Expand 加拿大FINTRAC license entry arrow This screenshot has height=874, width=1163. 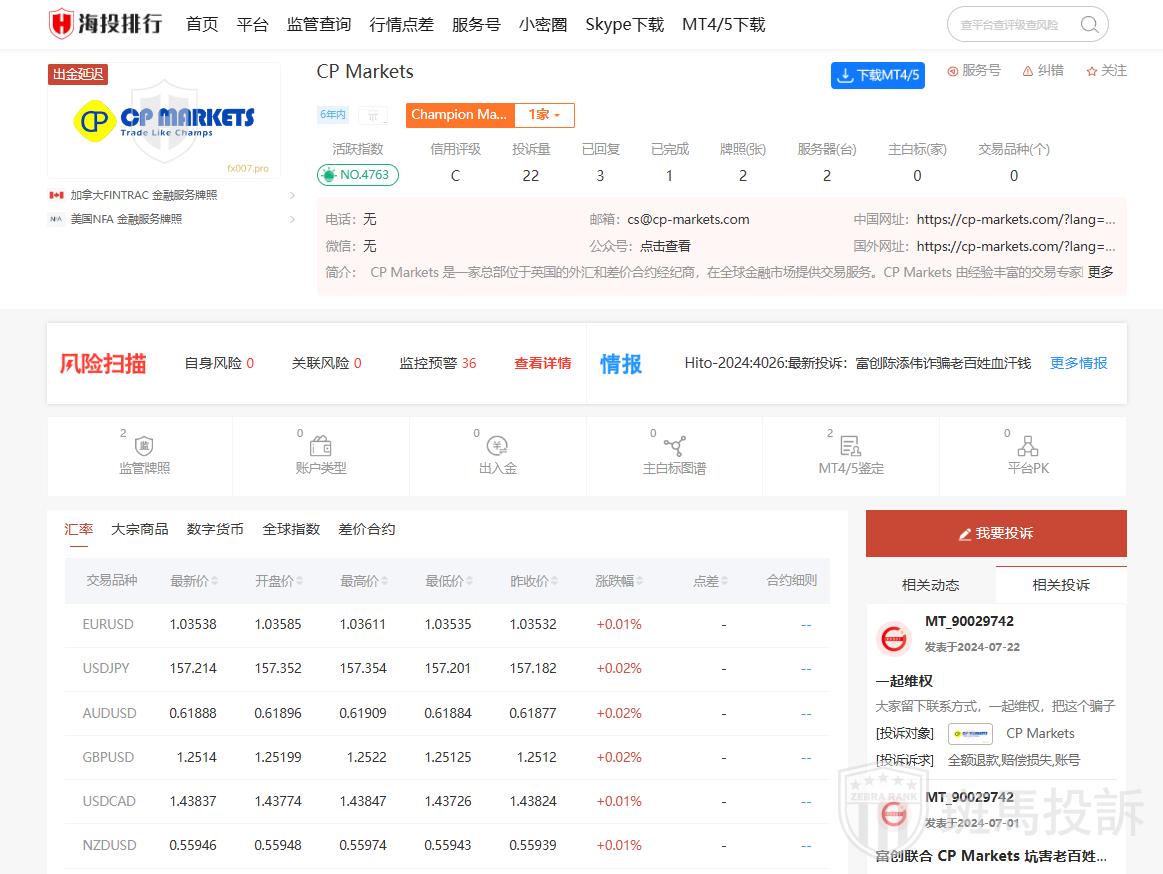292,195
